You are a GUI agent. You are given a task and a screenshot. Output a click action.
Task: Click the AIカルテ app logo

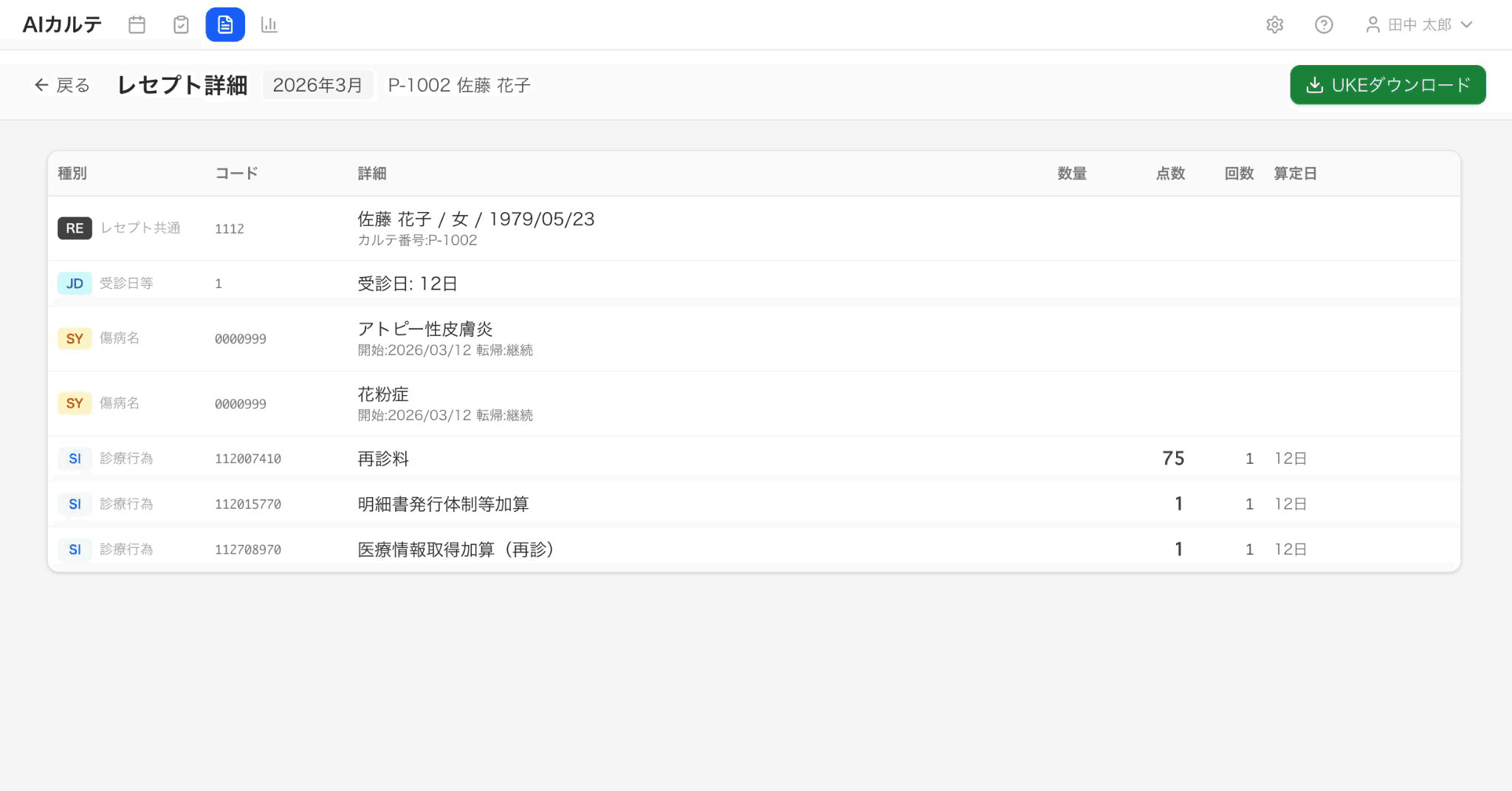click(62, 25)
